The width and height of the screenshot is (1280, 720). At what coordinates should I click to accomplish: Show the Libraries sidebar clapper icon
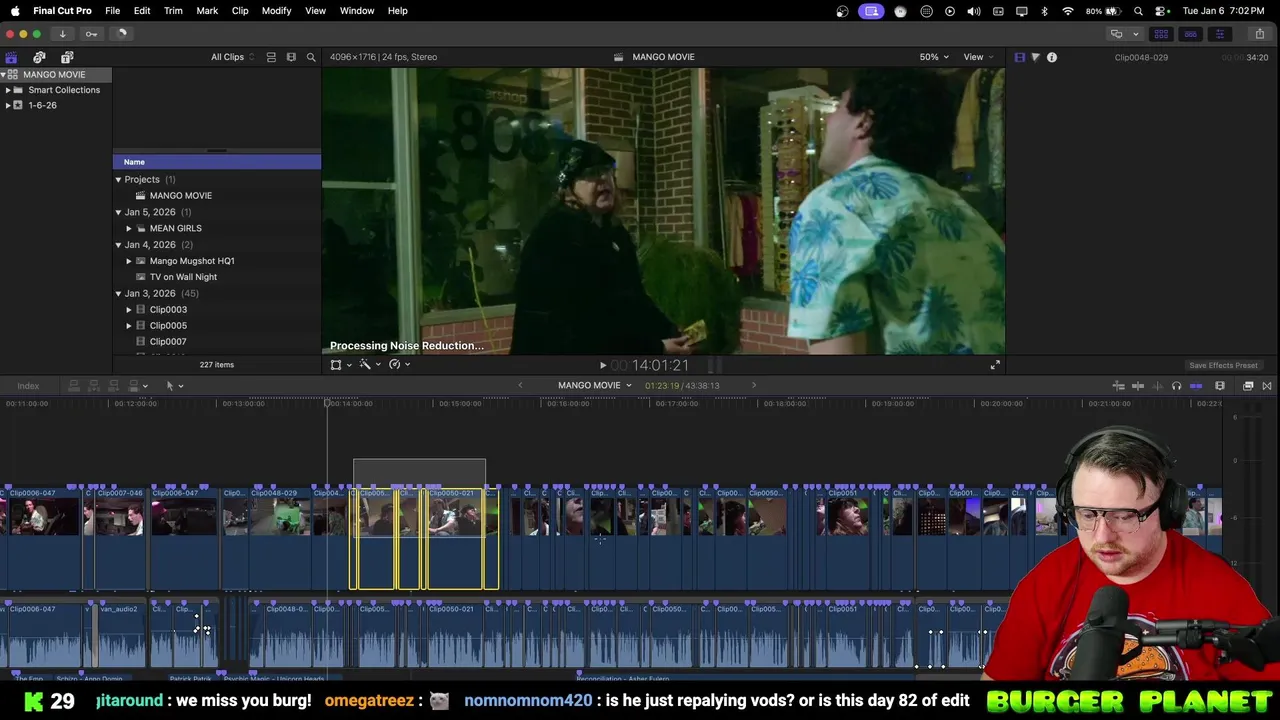pos(11,57)
